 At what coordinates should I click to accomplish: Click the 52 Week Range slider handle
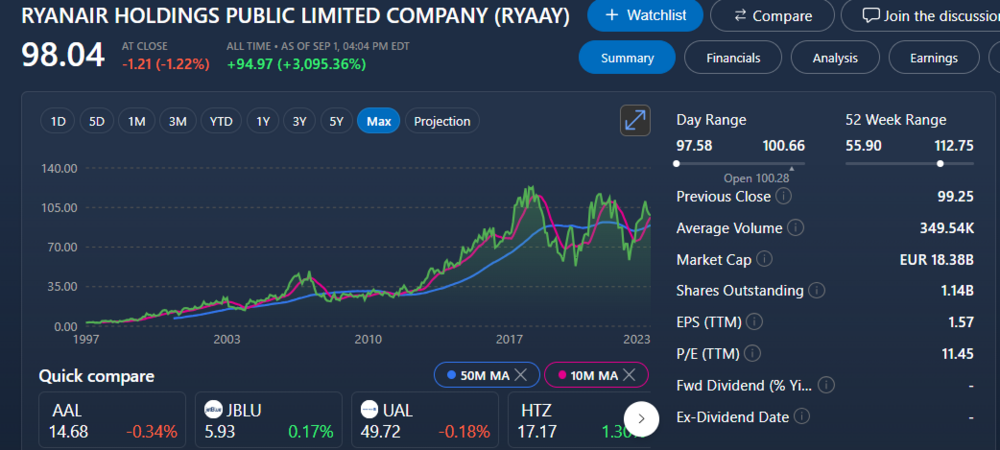click(940, 164)
